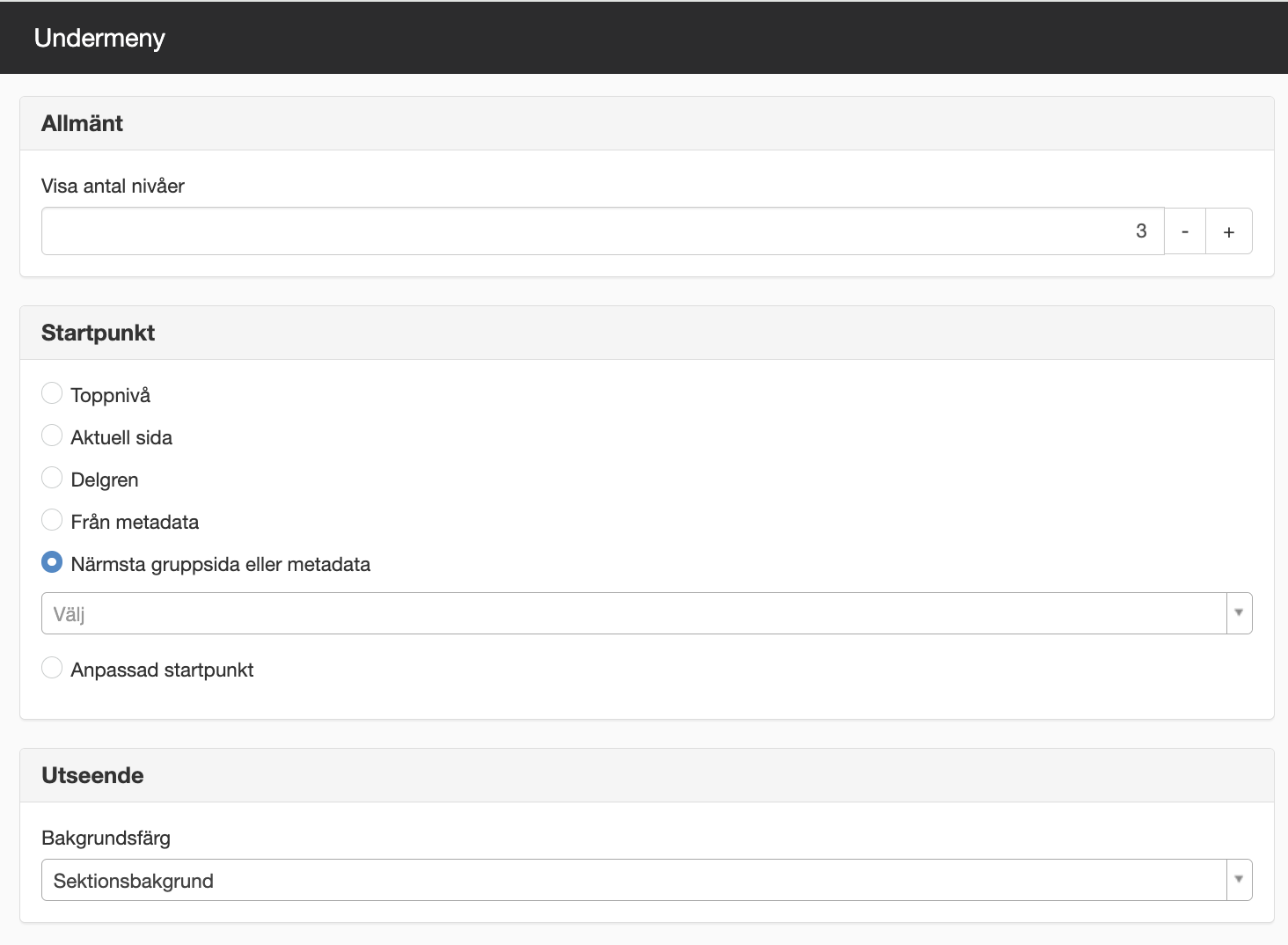Image resolution: width=1288 pixels, height=945 pixels.
Task: Select Närmsta gruppsida eller metadata radio
Action: click(x=52, y=562)
